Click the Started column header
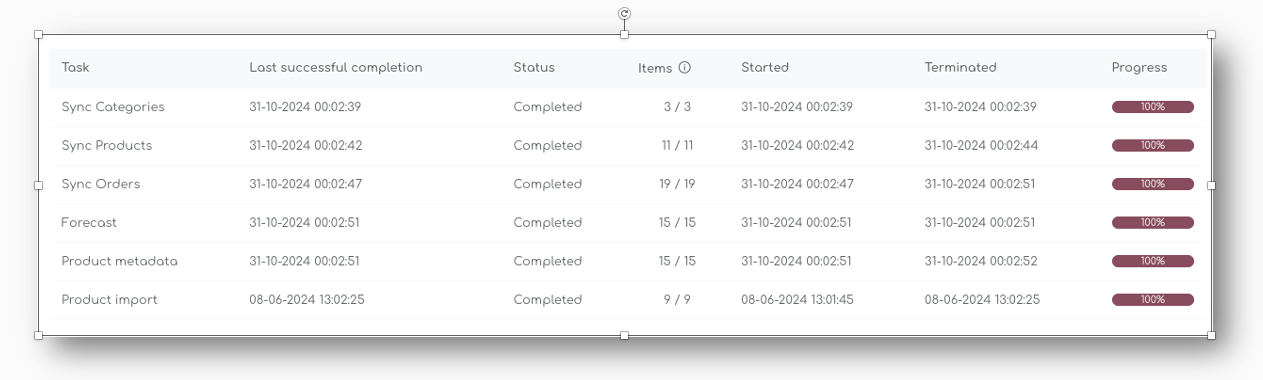 point(765,68)
